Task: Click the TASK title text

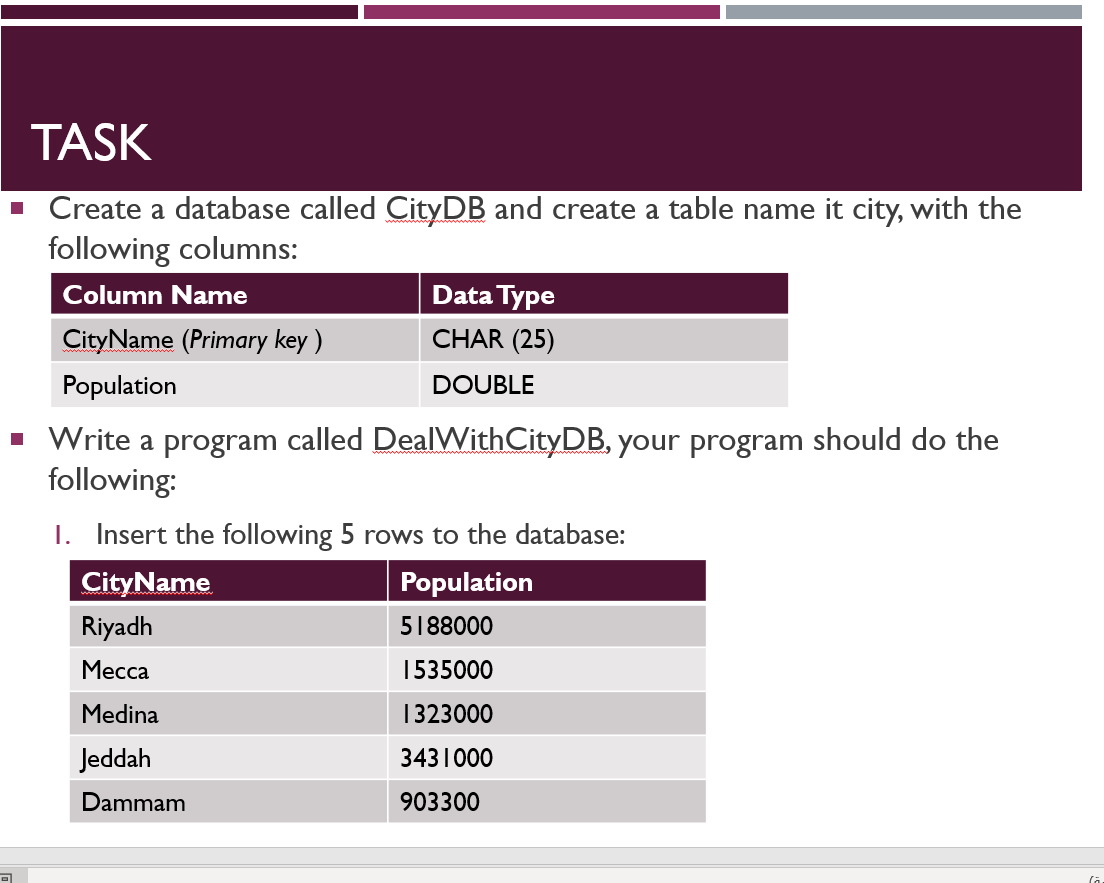Action: pos(91,142)
